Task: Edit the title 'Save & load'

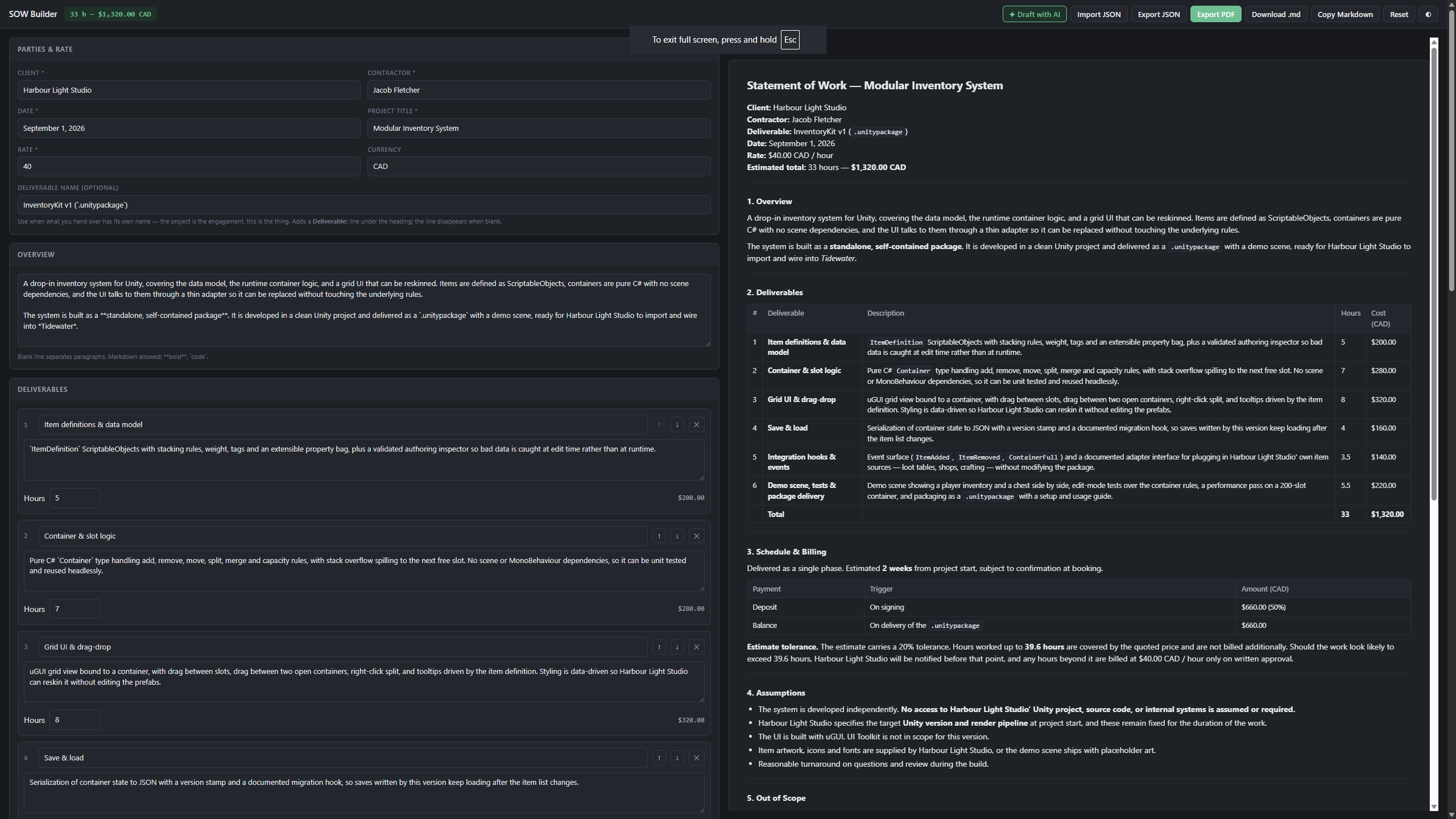Action: pyautogui.click(x=343, y=758)
